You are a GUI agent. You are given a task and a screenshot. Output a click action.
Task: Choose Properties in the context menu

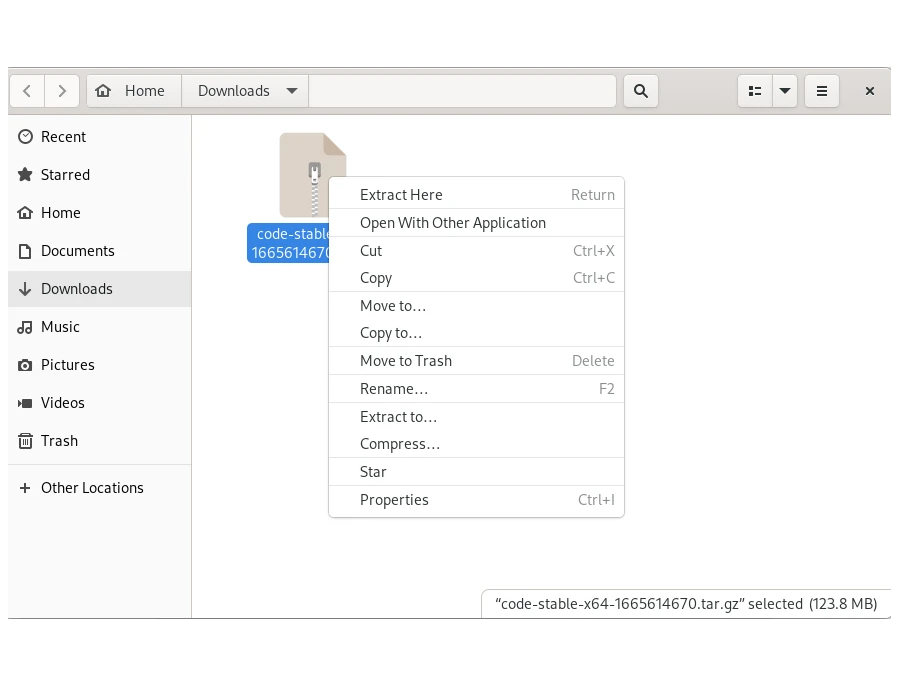pos(394,500)
